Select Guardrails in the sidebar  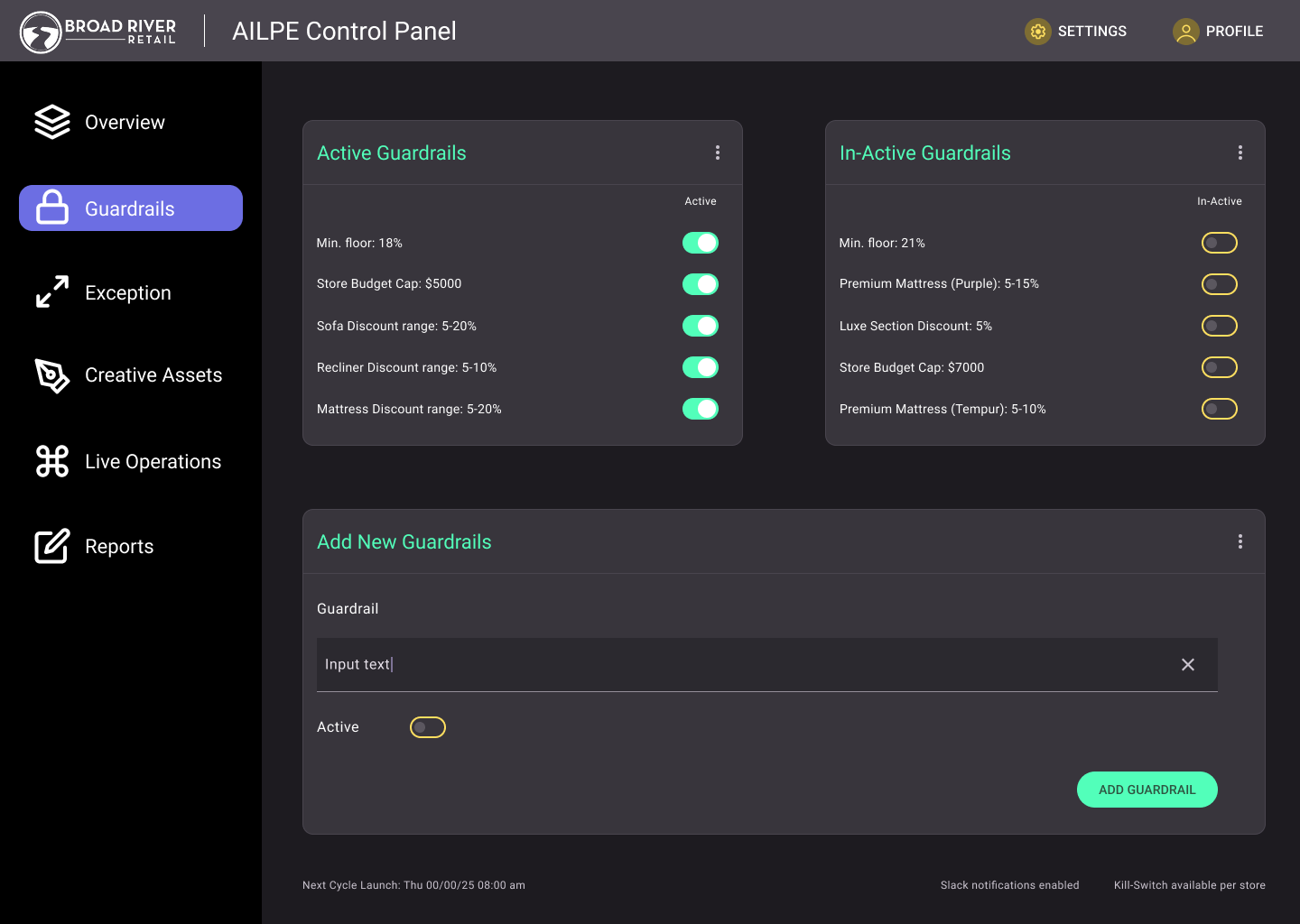[131, 208]
